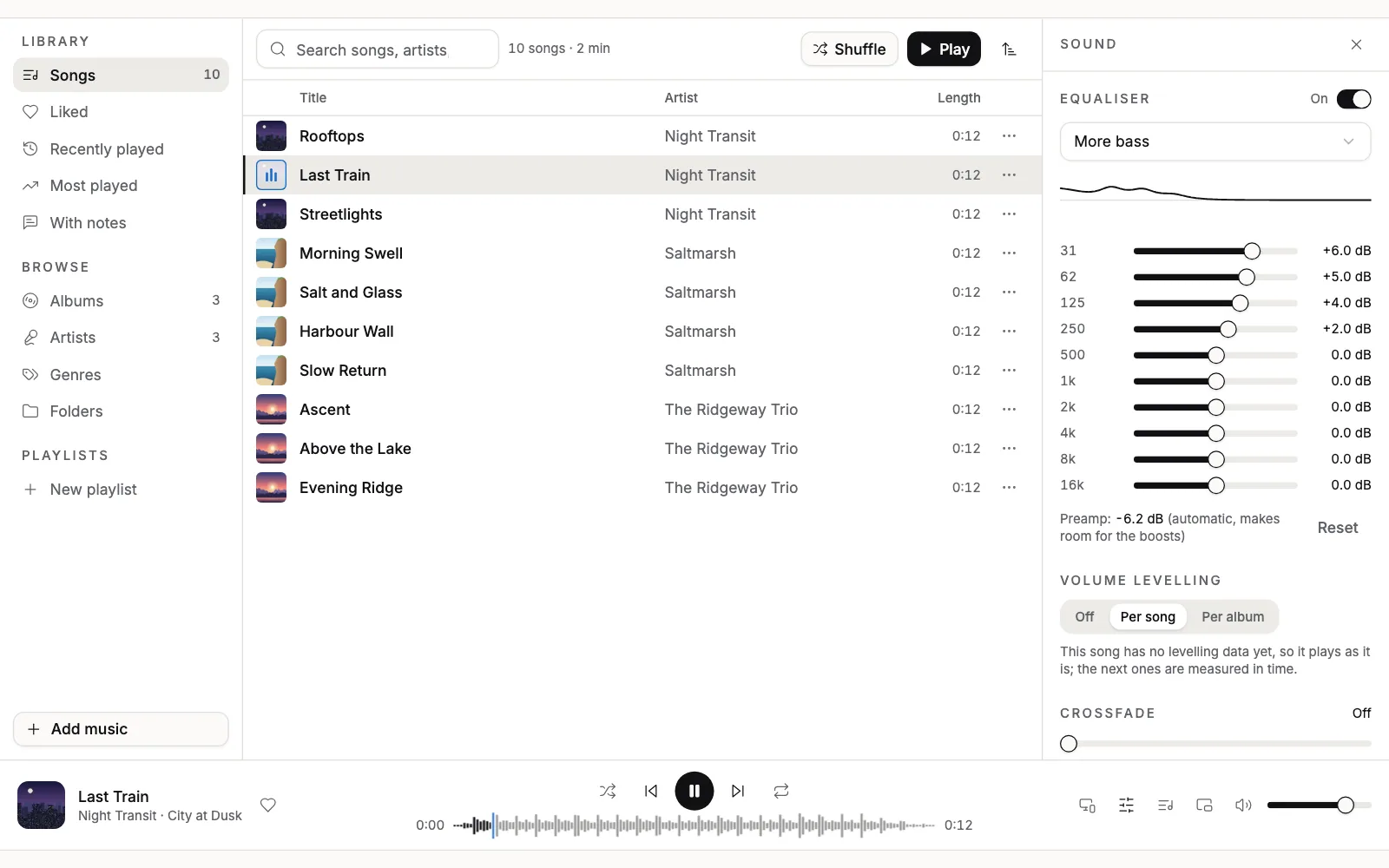Open Genres in the sidebar
This screenshot has width=1389, height=868.
tap(121, 375)
